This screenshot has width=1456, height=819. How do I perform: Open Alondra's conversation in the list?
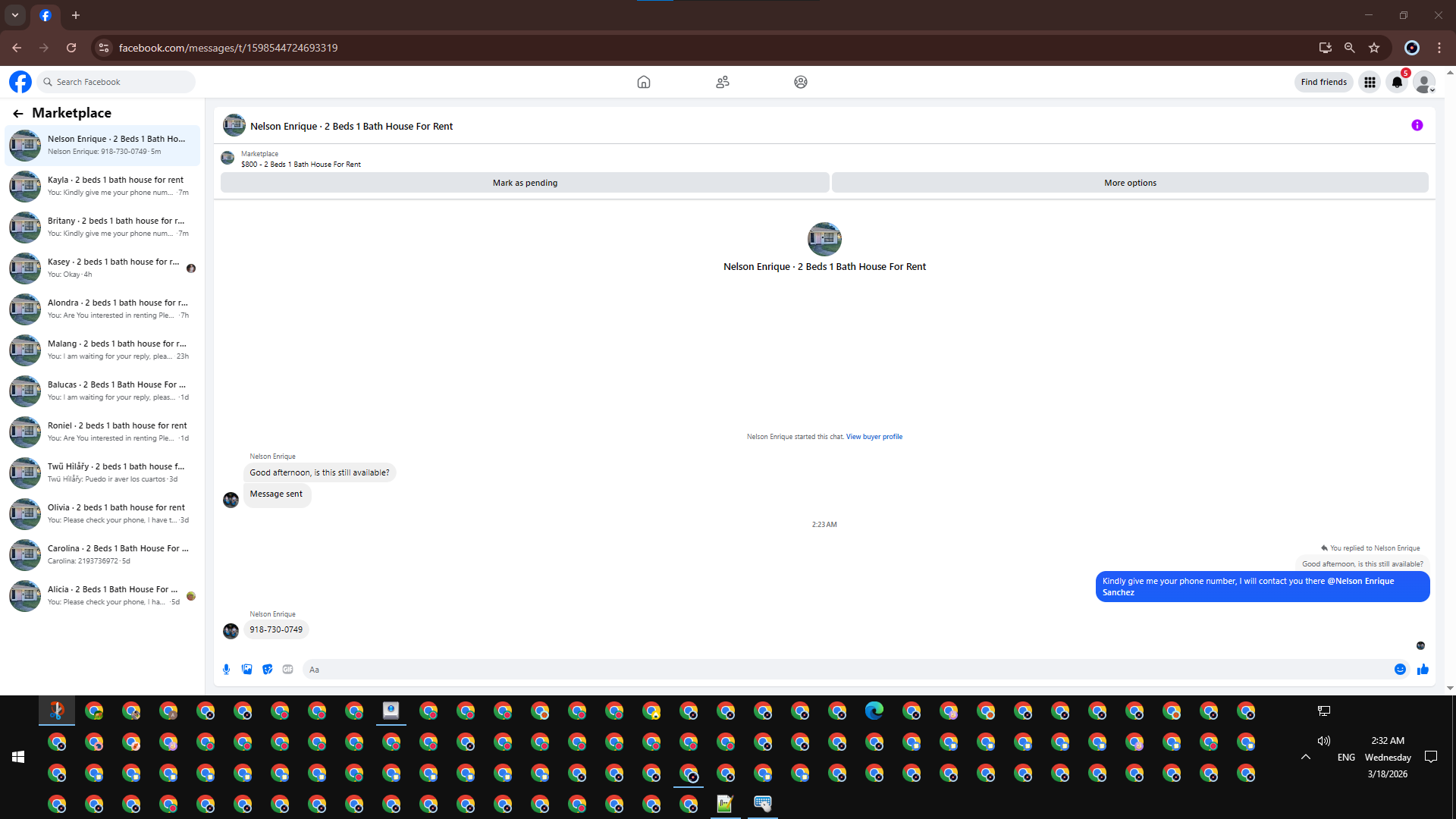click(x=102, y=309)
